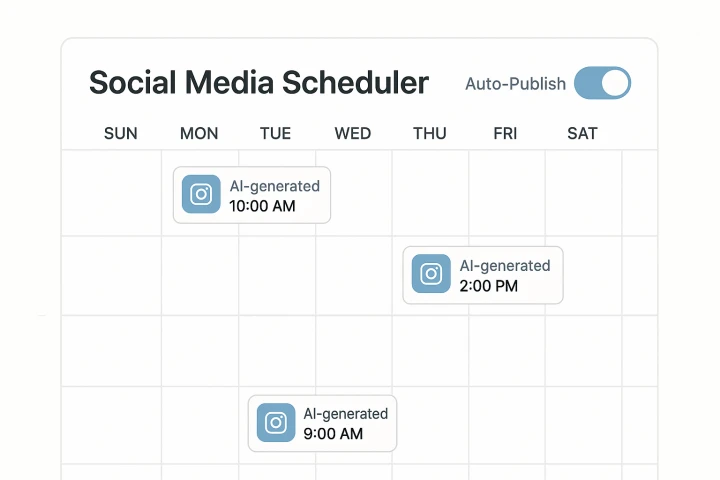Click Instagram icon on 2:00 PM post
The height and width of the screenshot is (480, 720).
coord(431,274)
